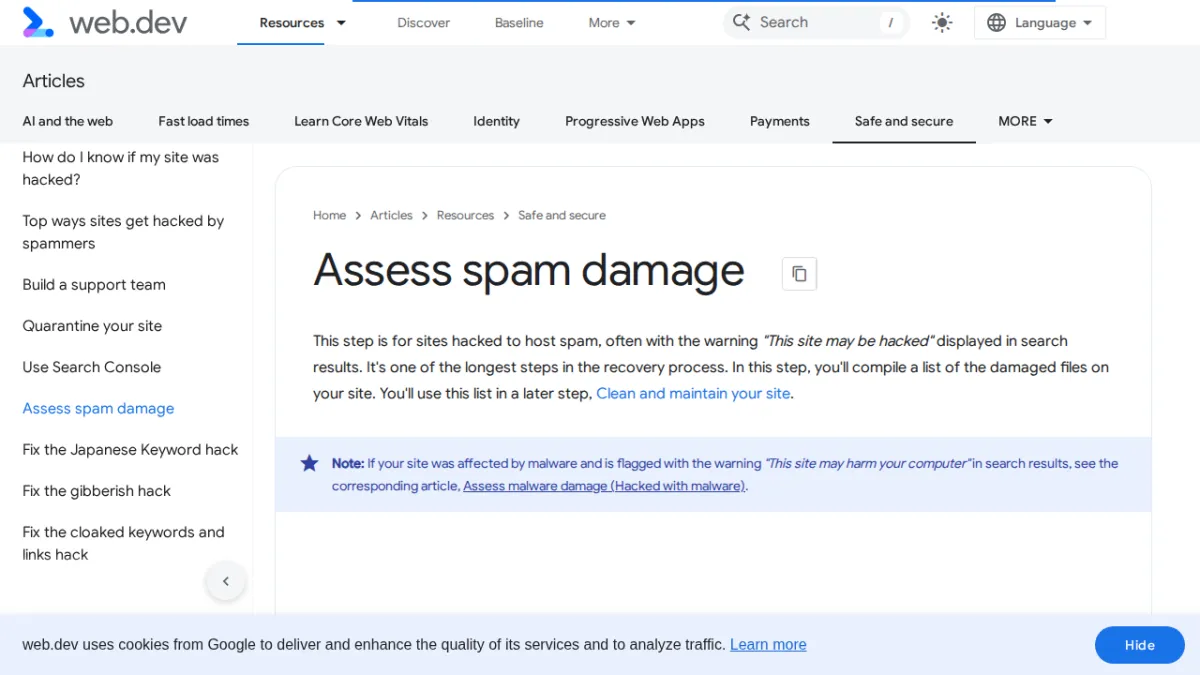The image size is (1200, 675).
Task: Click the Resources breadcrumb
Action: click(465, 215)
